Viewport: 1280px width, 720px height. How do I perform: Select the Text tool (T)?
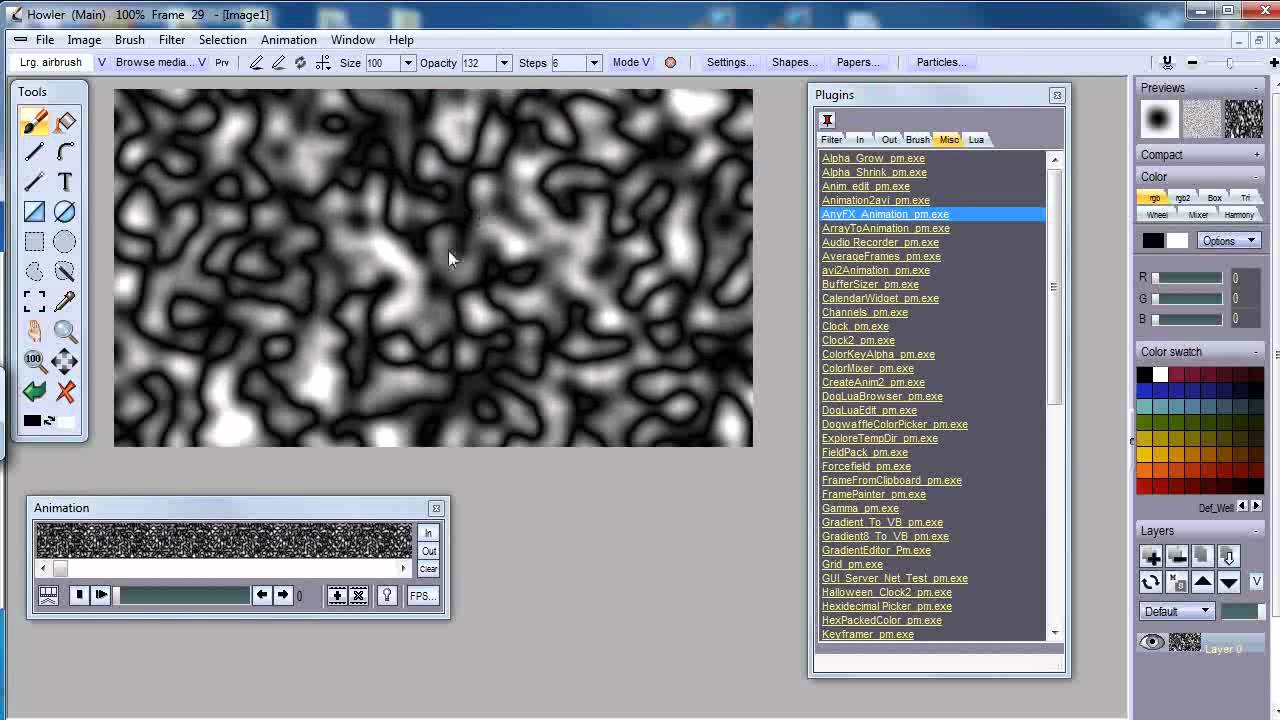(x=65, y=182)
